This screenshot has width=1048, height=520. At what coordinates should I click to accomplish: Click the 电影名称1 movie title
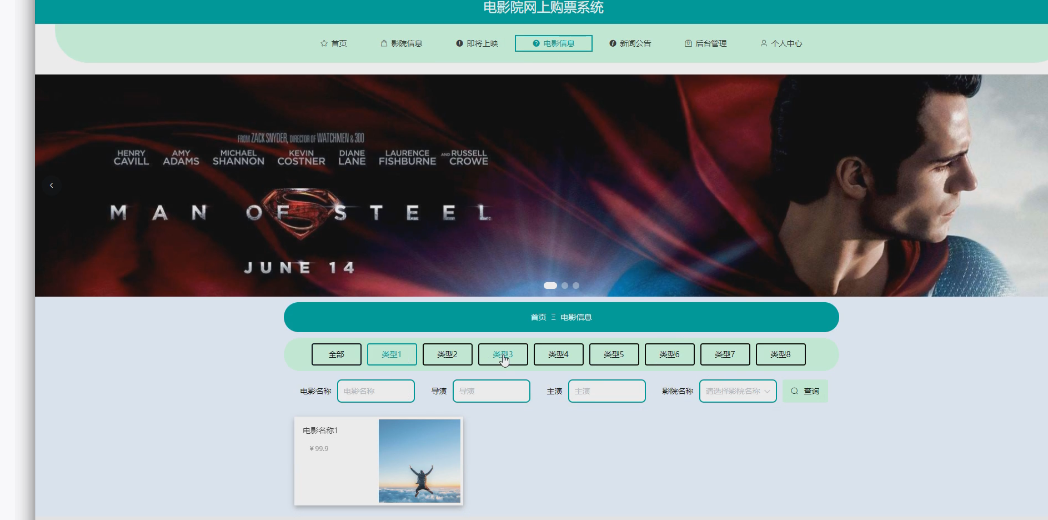click(320, 430)
